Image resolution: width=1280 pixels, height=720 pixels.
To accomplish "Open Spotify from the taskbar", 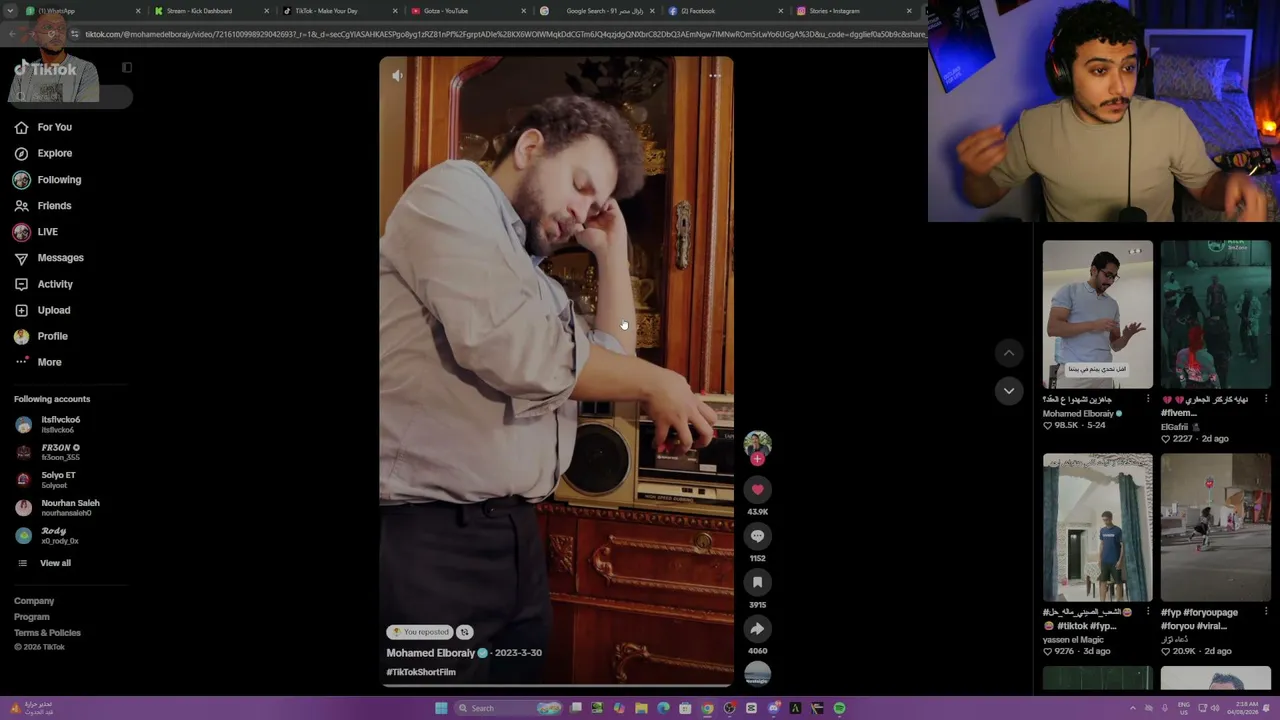I will pos(839,708).
